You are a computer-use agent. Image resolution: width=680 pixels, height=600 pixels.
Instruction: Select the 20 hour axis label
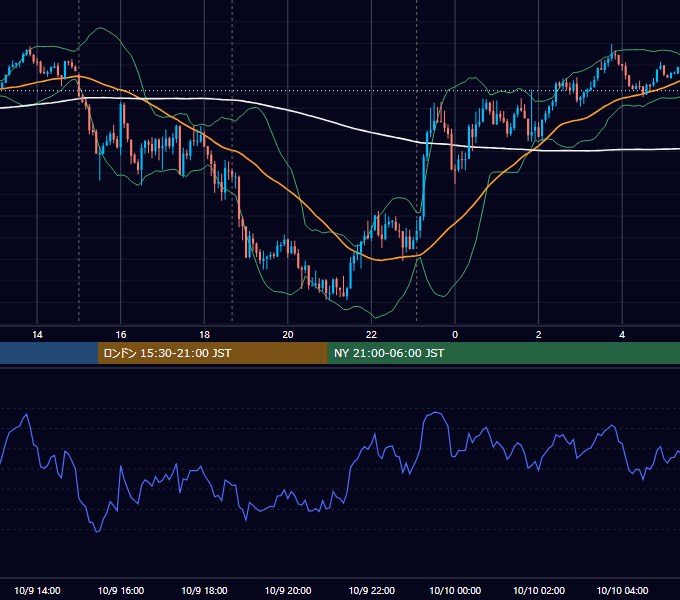tap(288, 335)
